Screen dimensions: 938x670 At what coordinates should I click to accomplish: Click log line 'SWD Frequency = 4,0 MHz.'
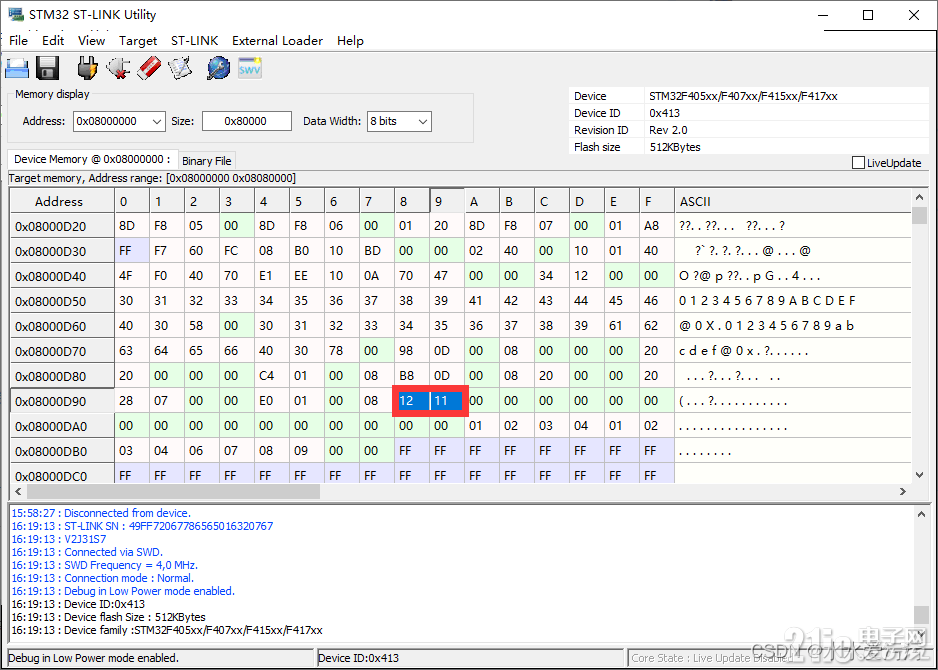[105, 565]
